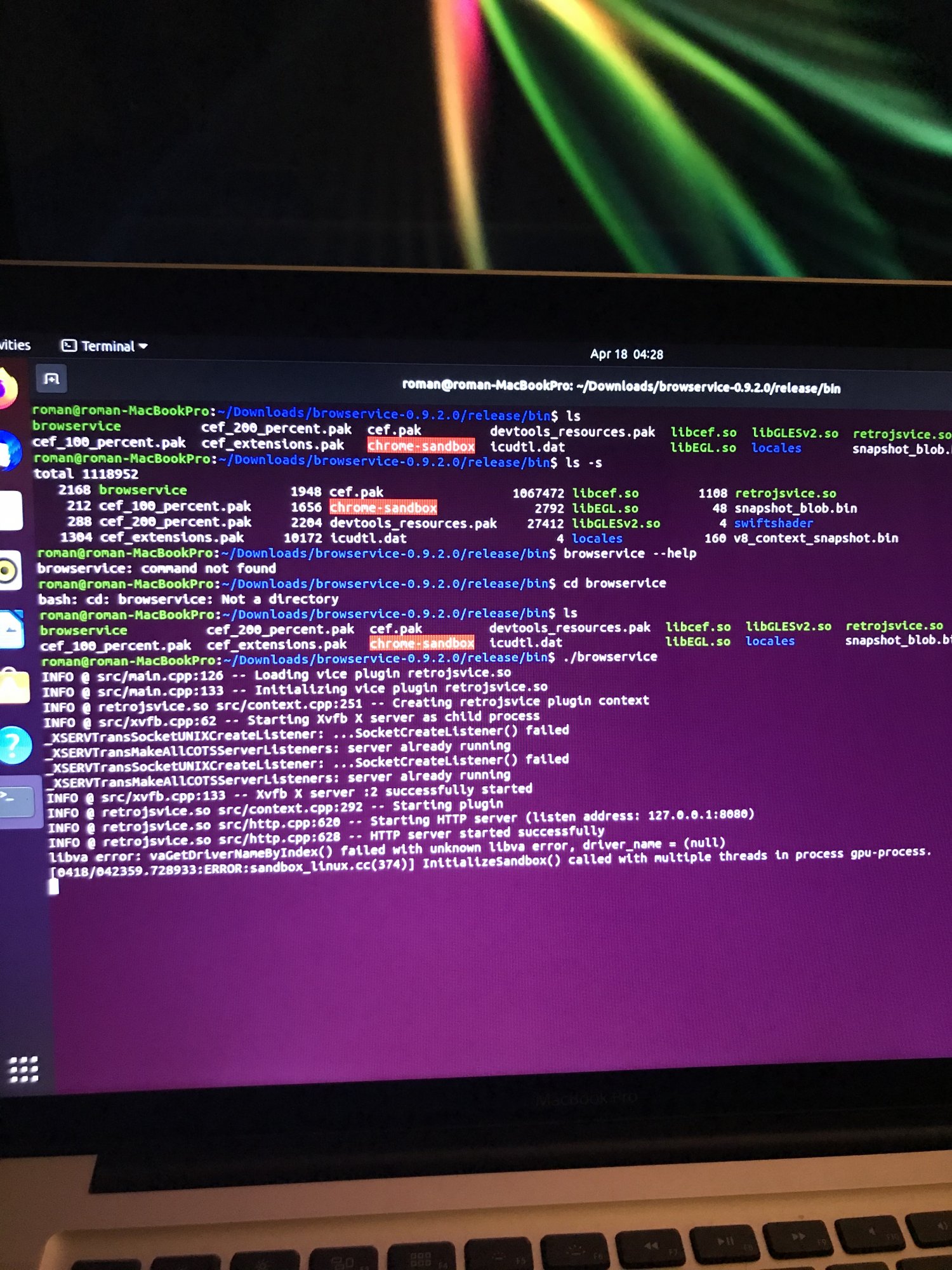Click "bash: cd: browservice: Not a directory"
The width and height of the screenshot is (952, 1270).
[x=188, y=599]
